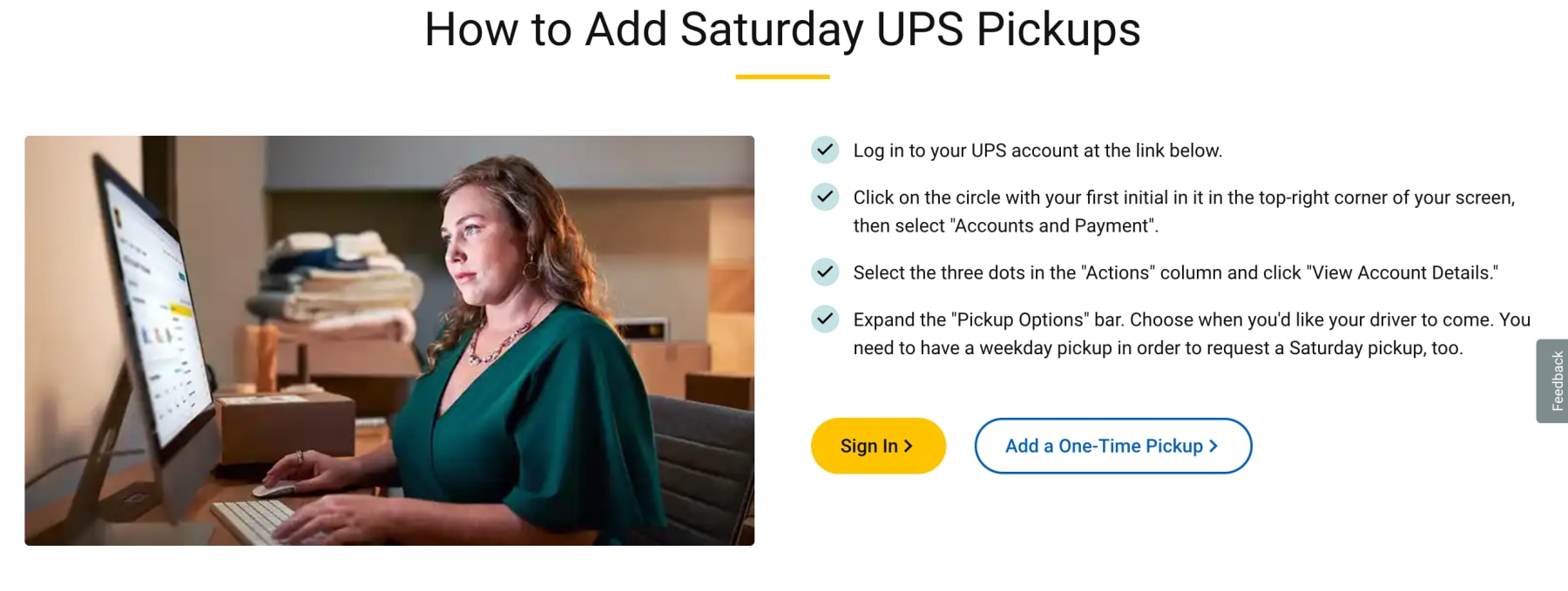Screen dimensions: 1568x591
Task: Click the chevron in the One-Time Pickup button
Action: click(x=1213, y=446)
